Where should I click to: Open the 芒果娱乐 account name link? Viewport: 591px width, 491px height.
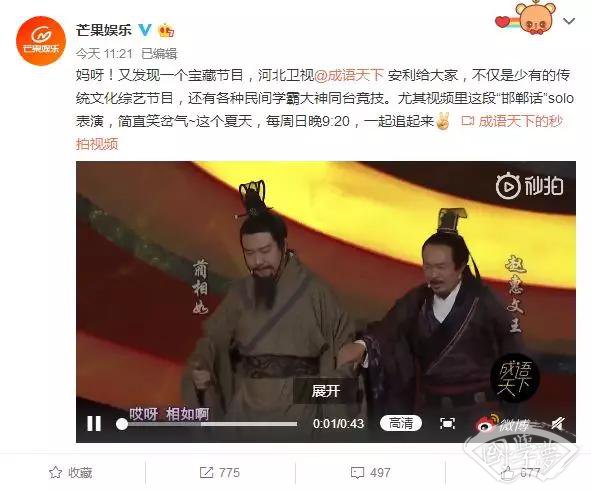(x=104, y=30)
